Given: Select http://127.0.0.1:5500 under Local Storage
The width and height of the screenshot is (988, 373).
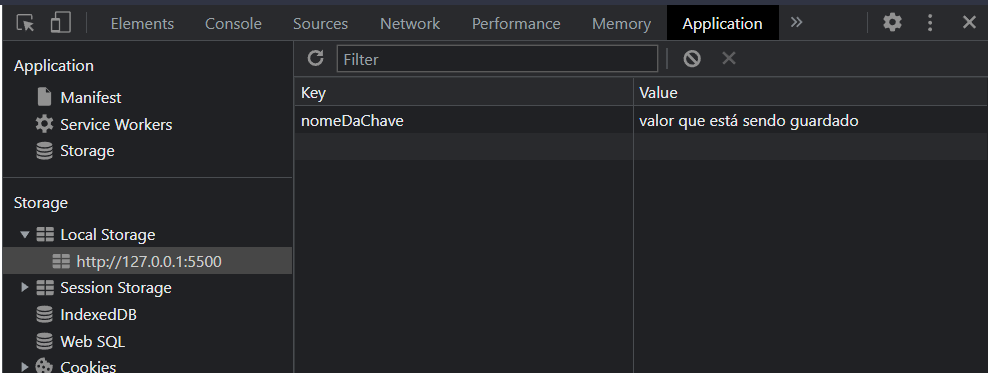Looking at the screenshot, I should coord(147,261).
